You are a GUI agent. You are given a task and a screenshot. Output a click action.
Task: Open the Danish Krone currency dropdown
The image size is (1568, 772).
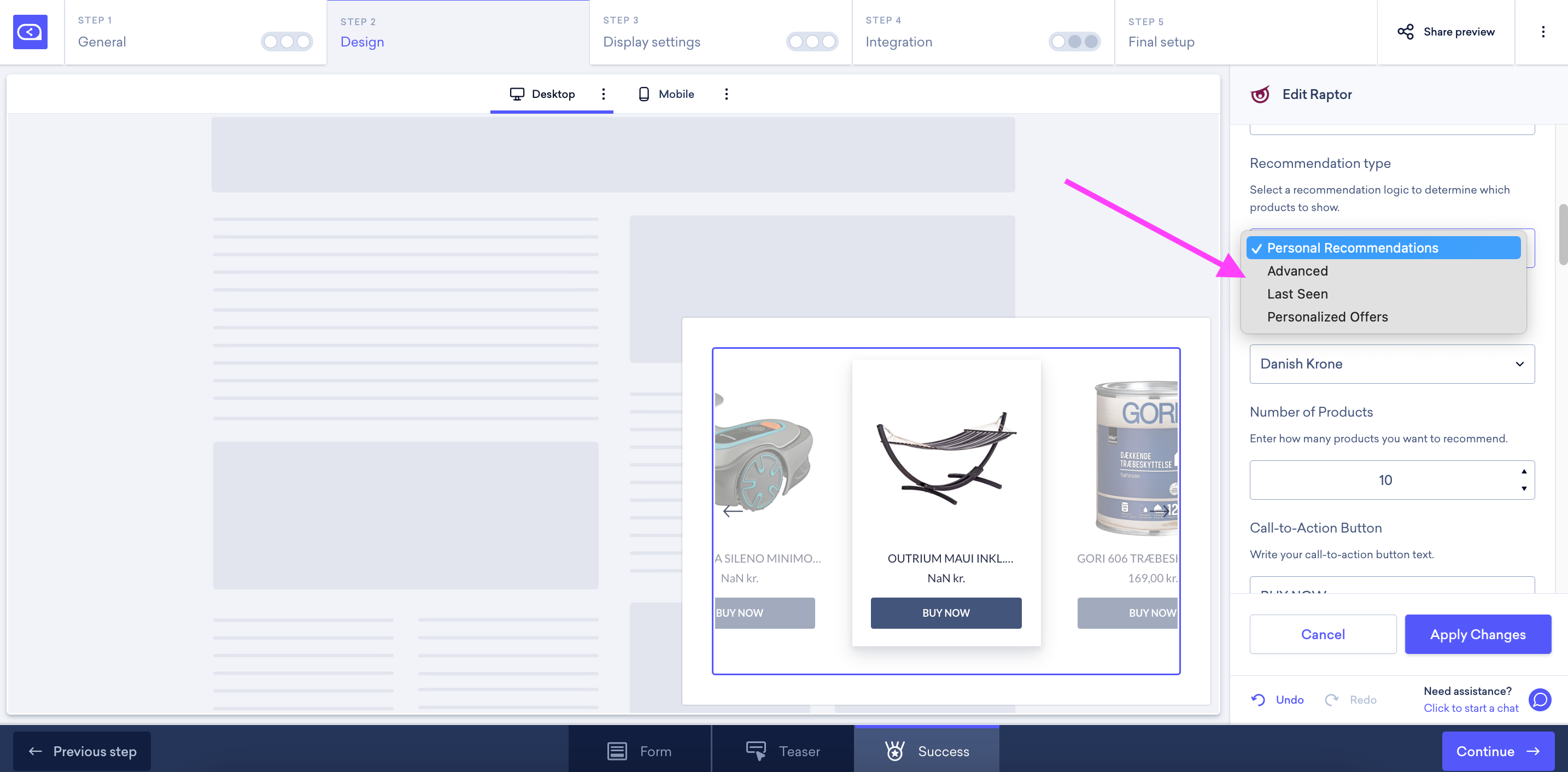click(x=1391, y=364)
